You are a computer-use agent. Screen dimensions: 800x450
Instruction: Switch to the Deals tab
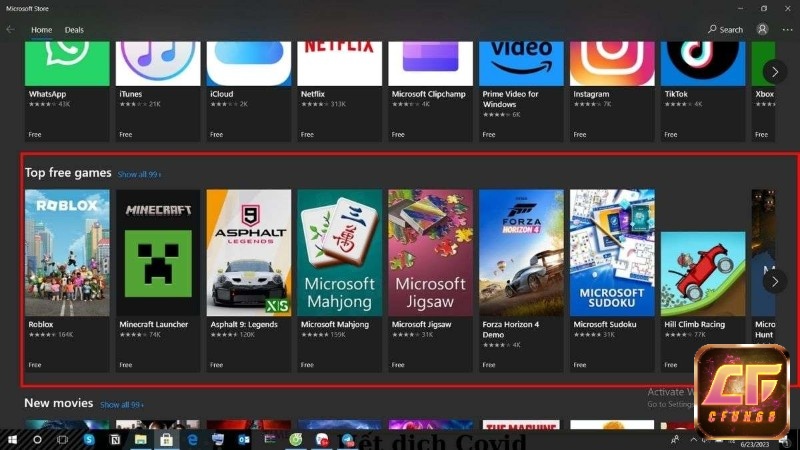coord(74,30)
